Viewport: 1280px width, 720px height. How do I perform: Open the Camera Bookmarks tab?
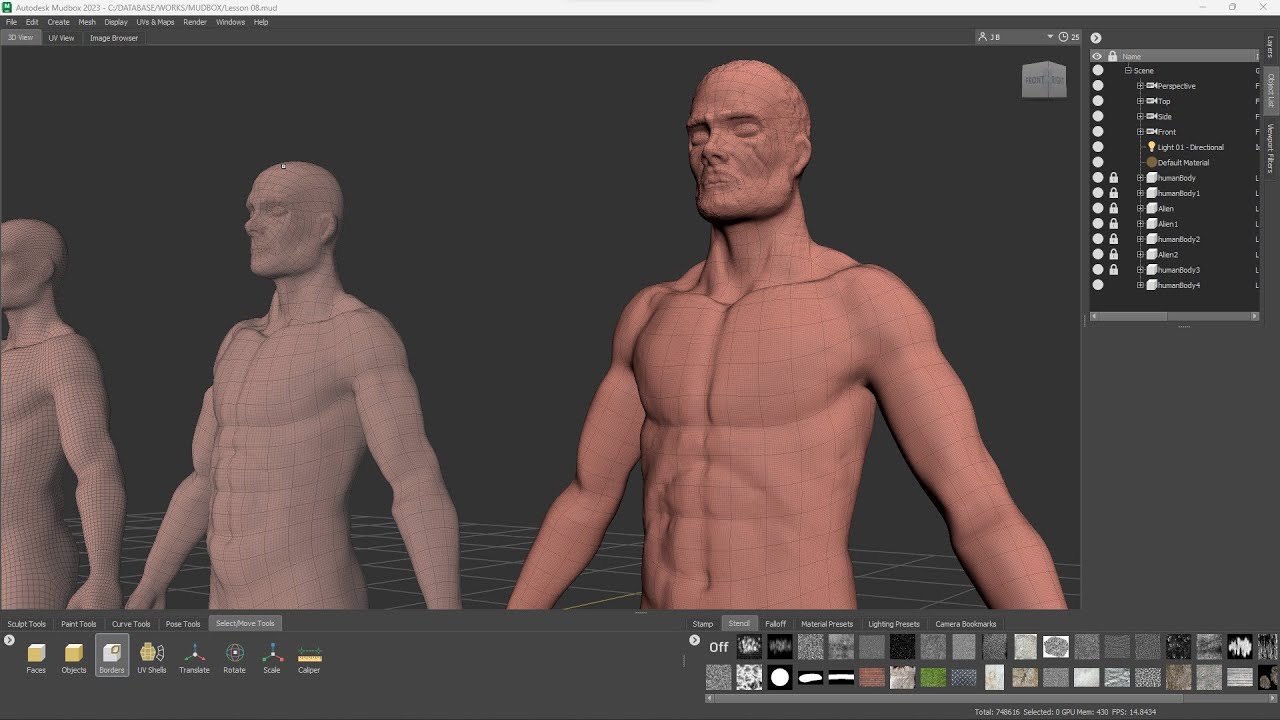(x=966, y=624)
